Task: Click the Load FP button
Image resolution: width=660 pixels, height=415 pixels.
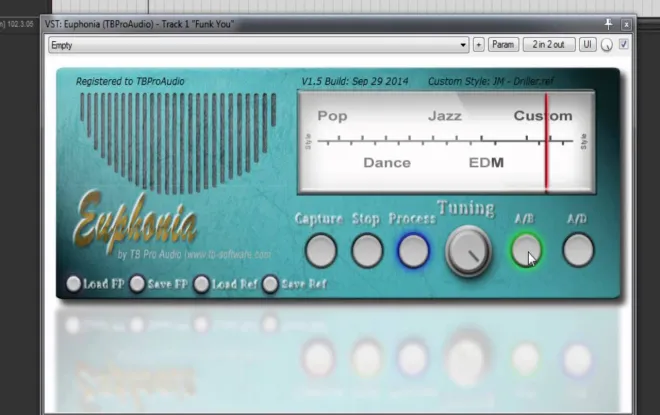Action: coord(73,284)
